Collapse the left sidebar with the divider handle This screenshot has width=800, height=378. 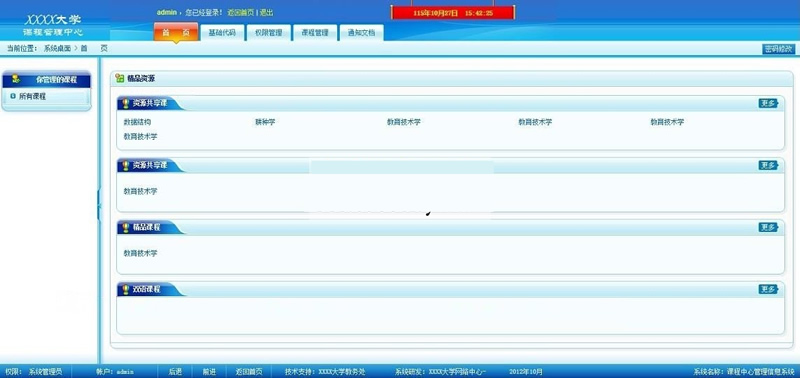pyautogui.click(x=99, y=204)
